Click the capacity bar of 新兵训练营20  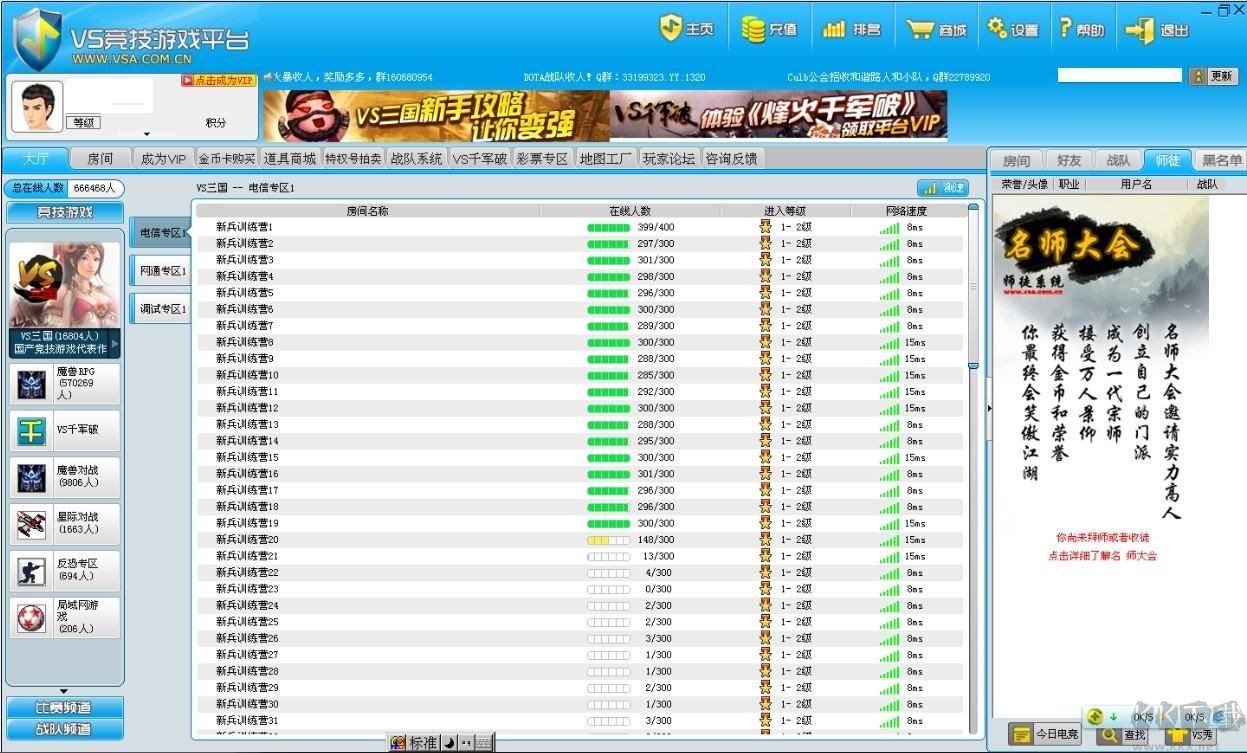[x=610, y=539]
